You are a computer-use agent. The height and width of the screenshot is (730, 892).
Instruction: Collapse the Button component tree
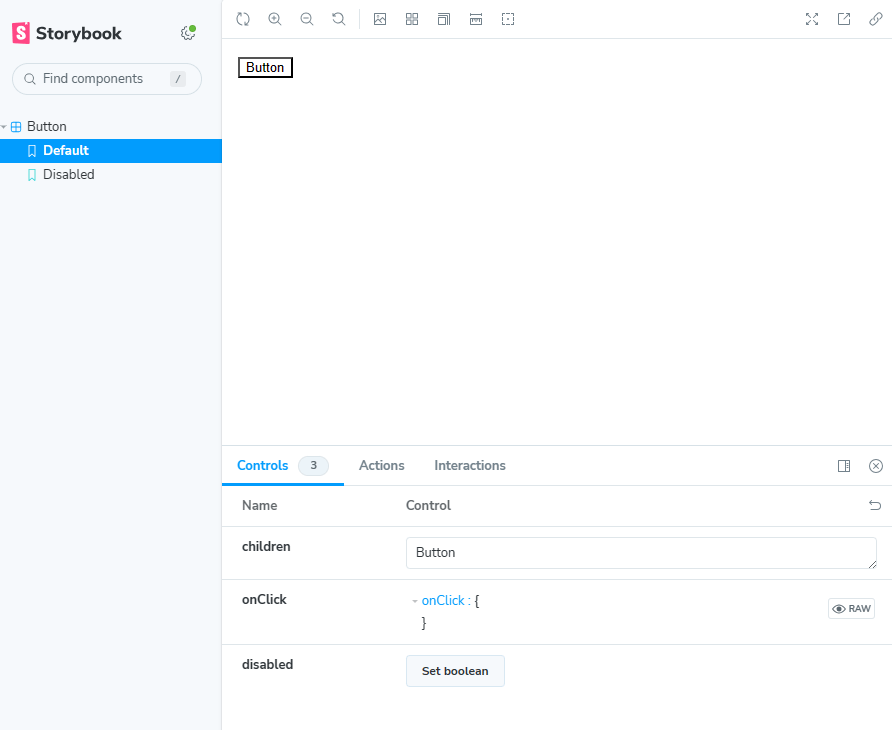(x=4, y=126)
